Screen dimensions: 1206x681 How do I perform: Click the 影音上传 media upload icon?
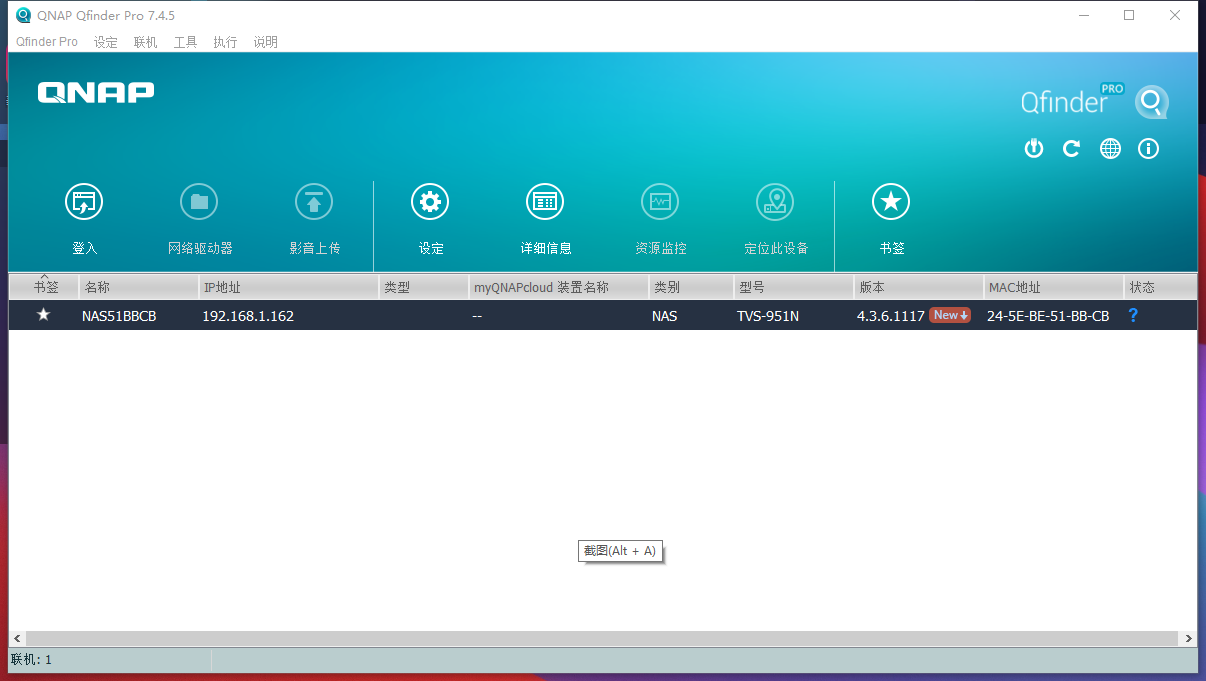tap(314, 202)
